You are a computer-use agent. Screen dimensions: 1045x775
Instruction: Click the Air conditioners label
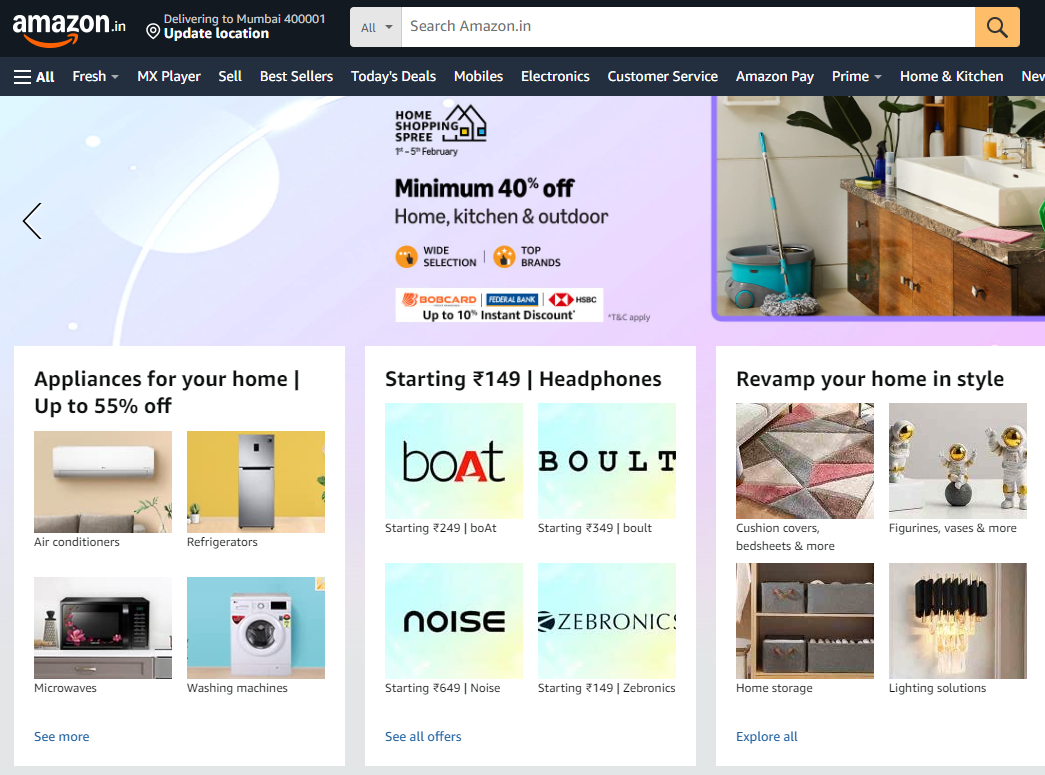click(77, 542)
